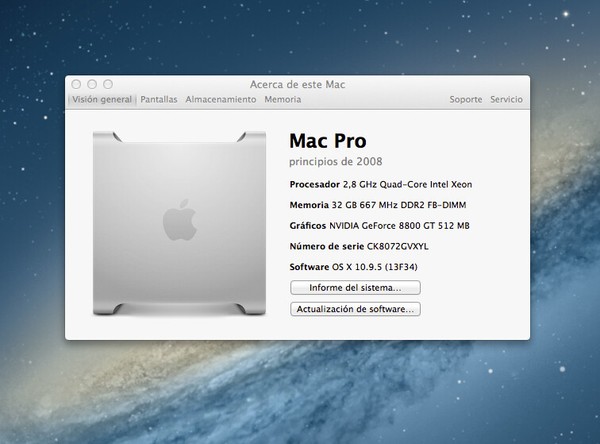Click the Número de serie label
The height and width of the screenshot is (444, 600).
click(x=327, y=246)
